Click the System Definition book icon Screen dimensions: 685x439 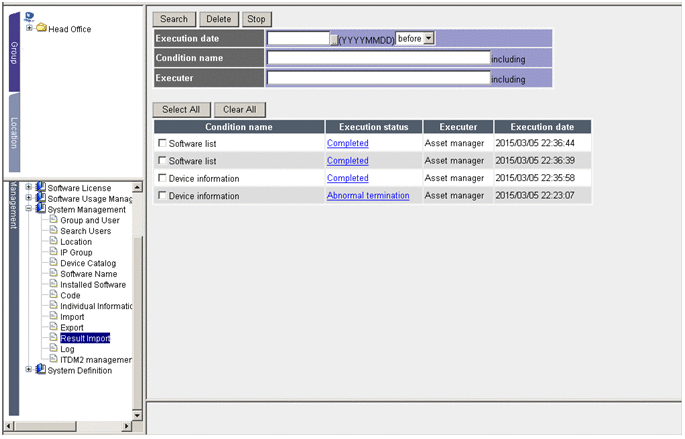[x=41, y=370]
